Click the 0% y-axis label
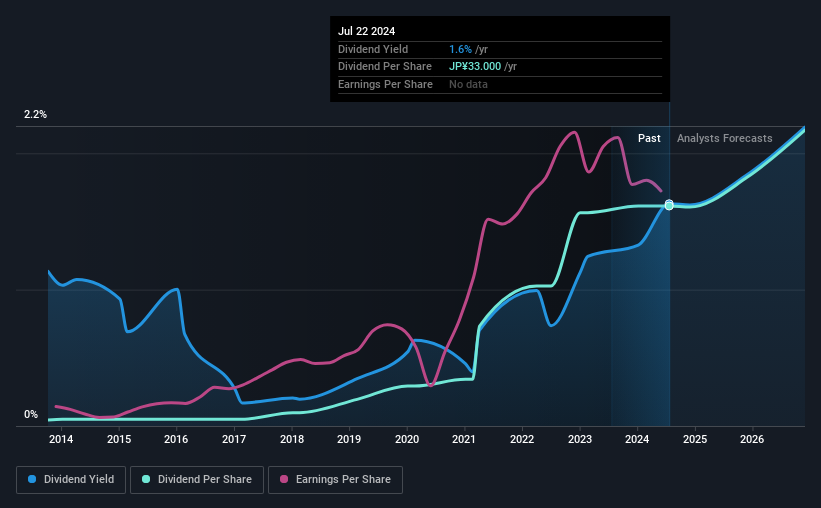 pos(31,414)
